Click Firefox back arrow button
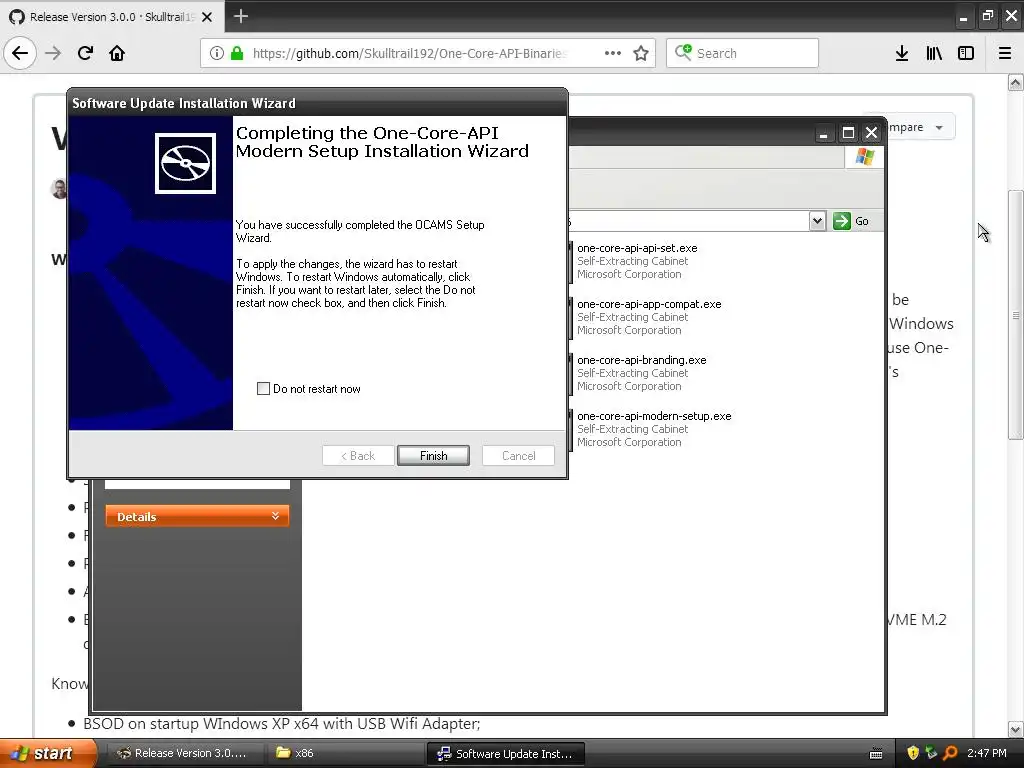Image resolution: width=1024 pixels, height=768 pixels. (x=20, y=53)
